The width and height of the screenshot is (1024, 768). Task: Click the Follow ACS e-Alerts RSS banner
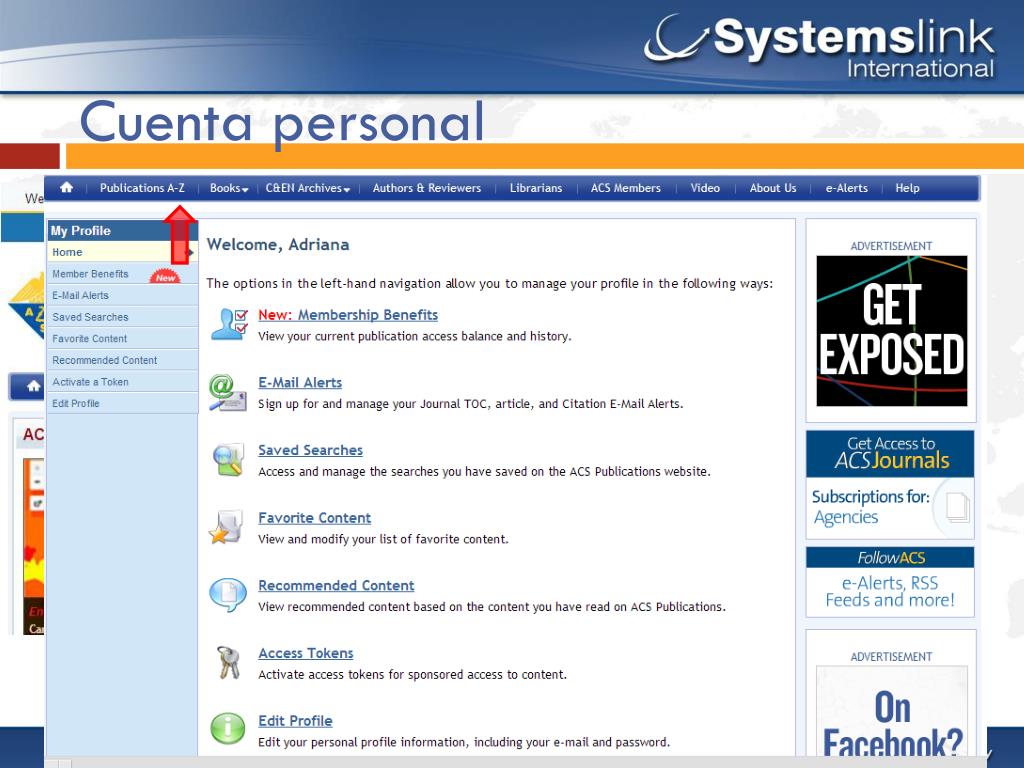pos(890,582)
